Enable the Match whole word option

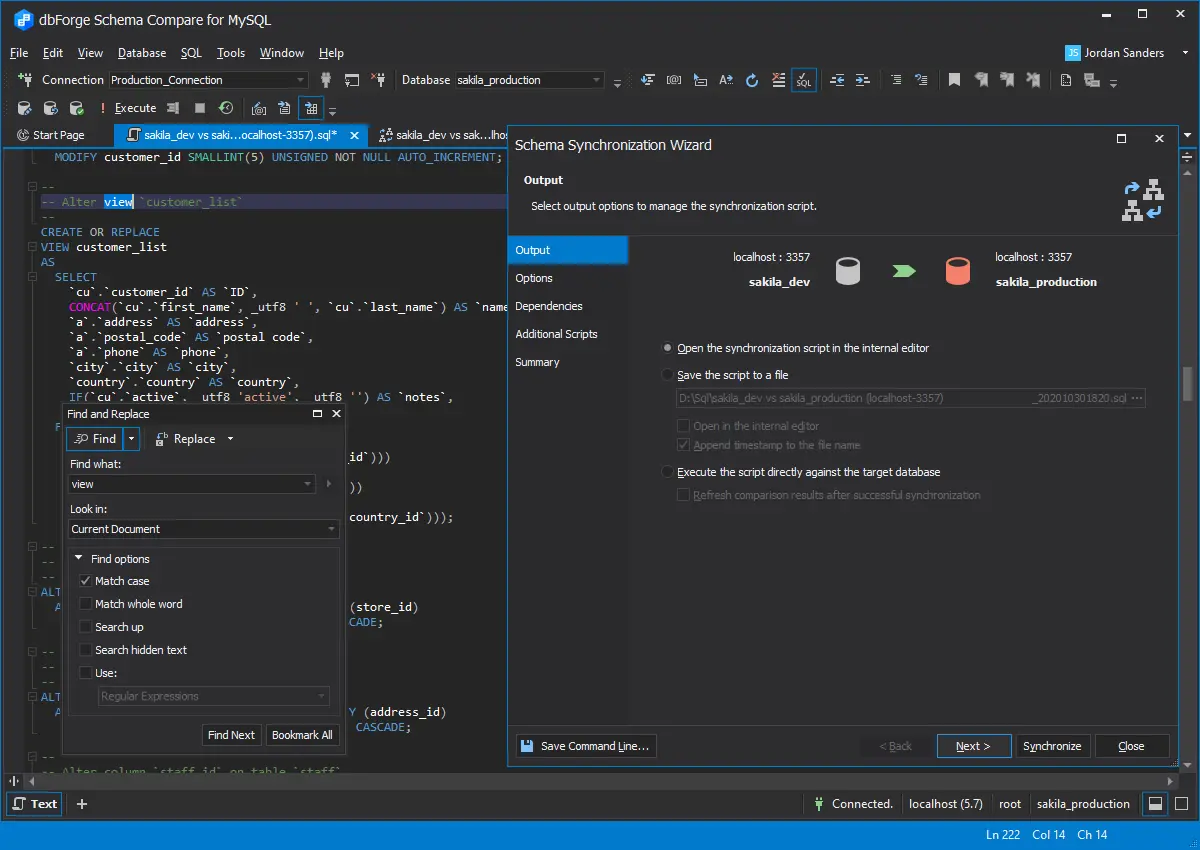click(86, 604)
